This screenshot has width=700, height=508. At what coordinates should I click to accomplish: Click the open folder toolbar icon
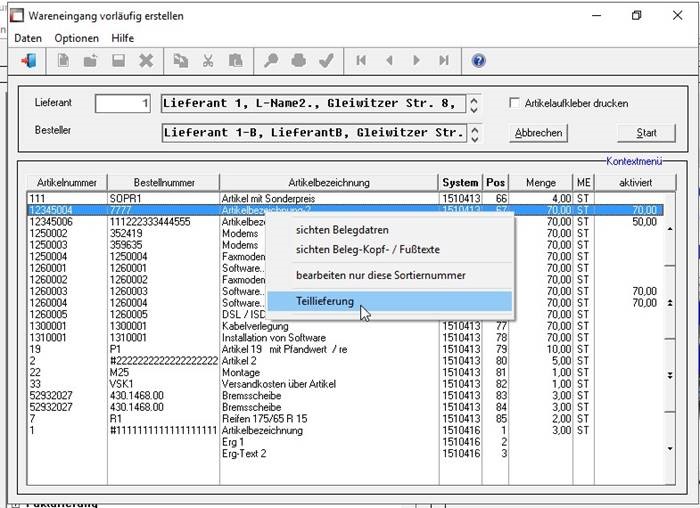(x=91, y=61)
